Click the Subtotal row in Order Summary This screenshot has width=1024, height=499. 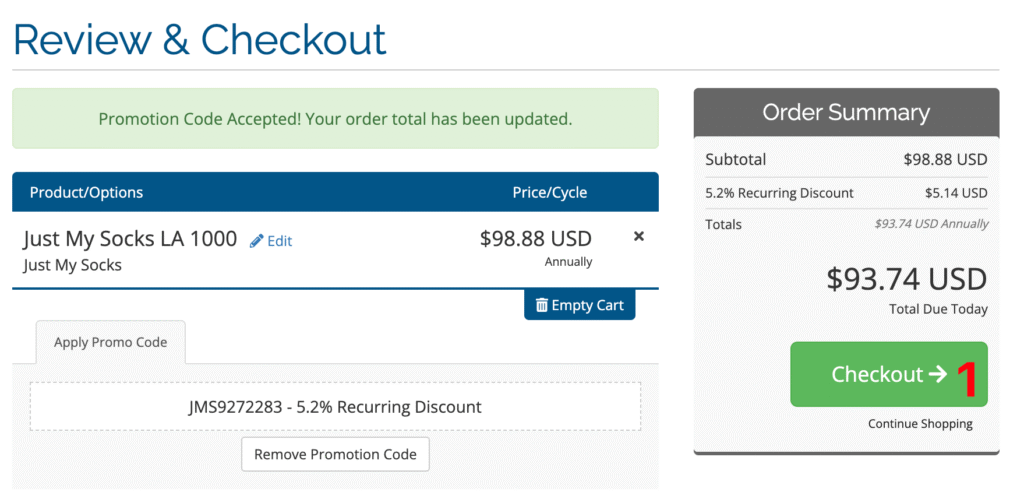(x=846, y=159)
